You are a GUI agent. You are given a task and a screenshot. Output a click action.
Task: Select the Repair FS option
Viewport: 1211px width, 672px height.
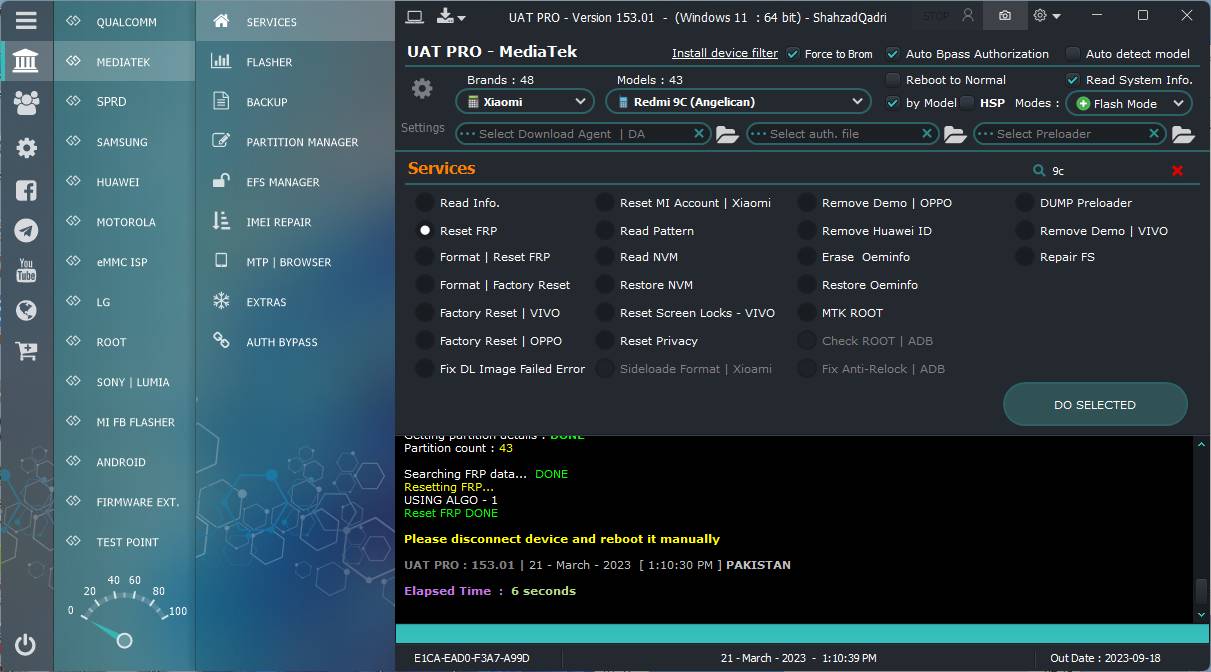1024,257
